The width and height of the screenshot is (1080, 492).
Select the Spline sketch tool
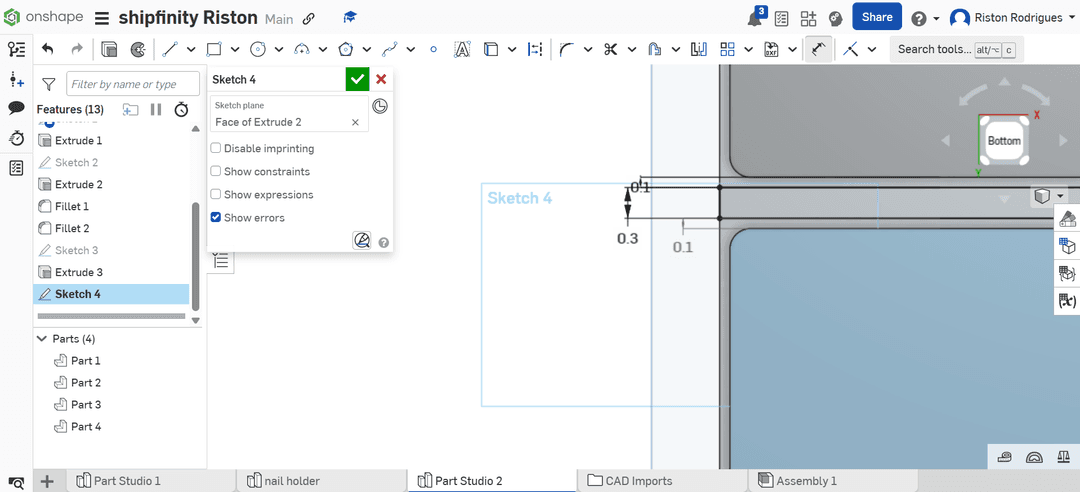(391, 49)
